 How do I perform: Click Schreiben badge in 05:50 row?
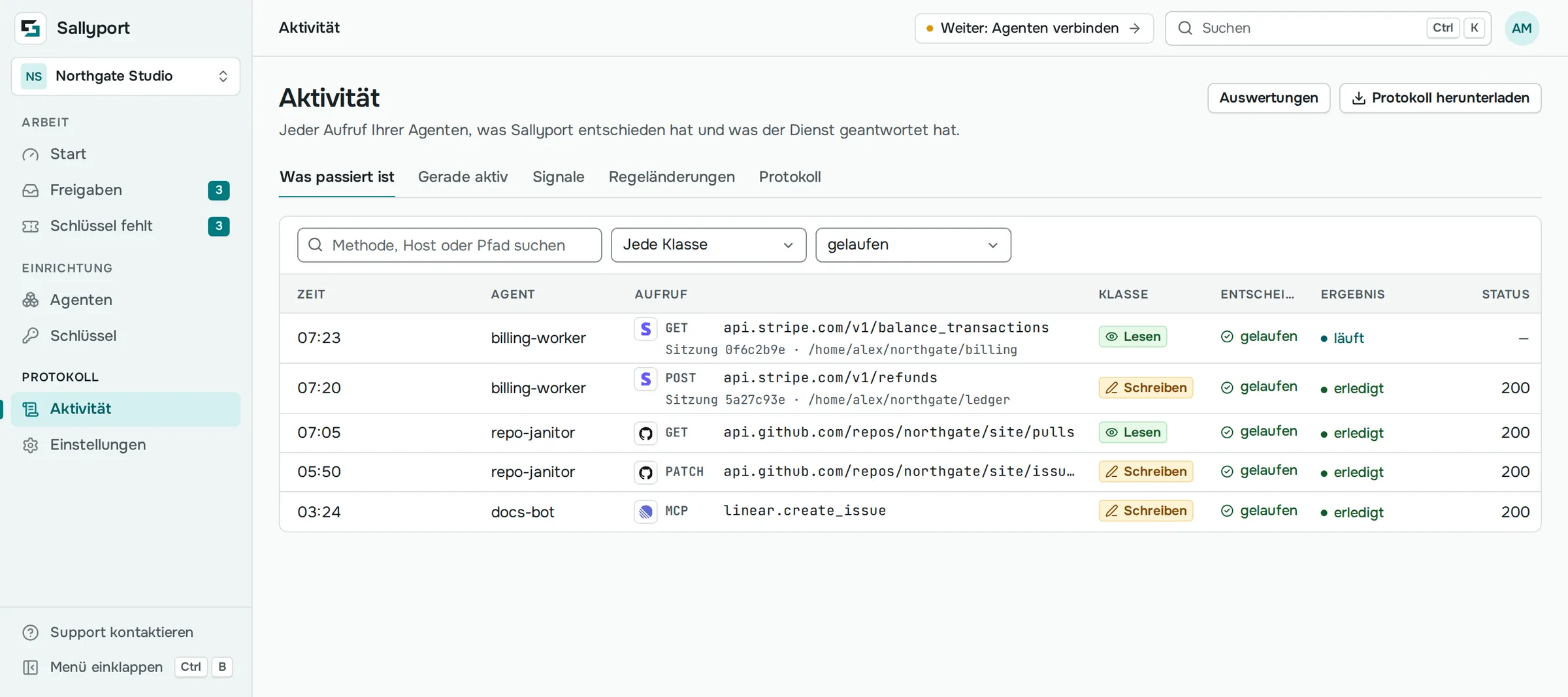pos(1146,472)
